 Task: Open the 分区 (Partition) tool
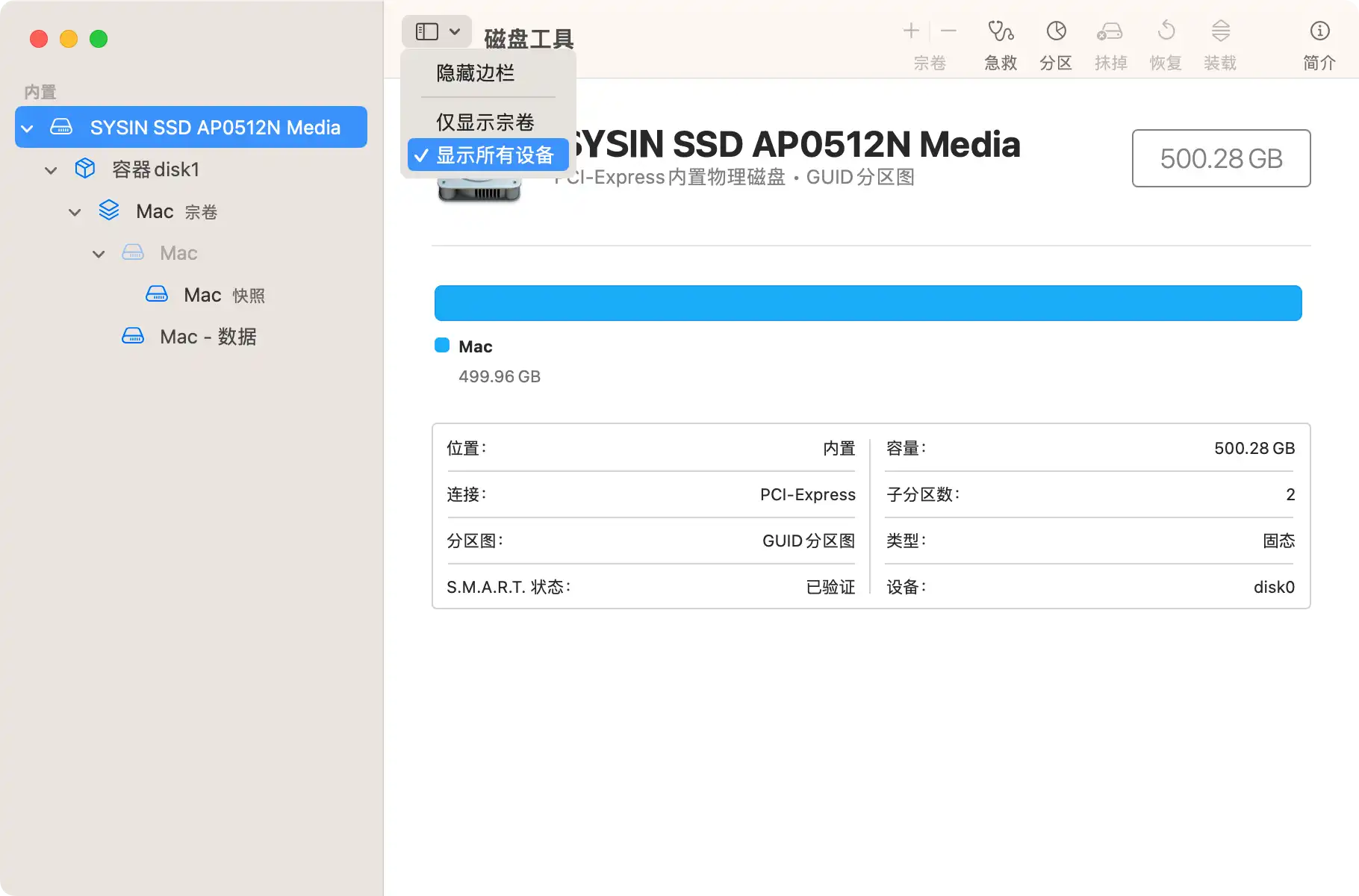pyautogui.click(x=1056, y=43)
